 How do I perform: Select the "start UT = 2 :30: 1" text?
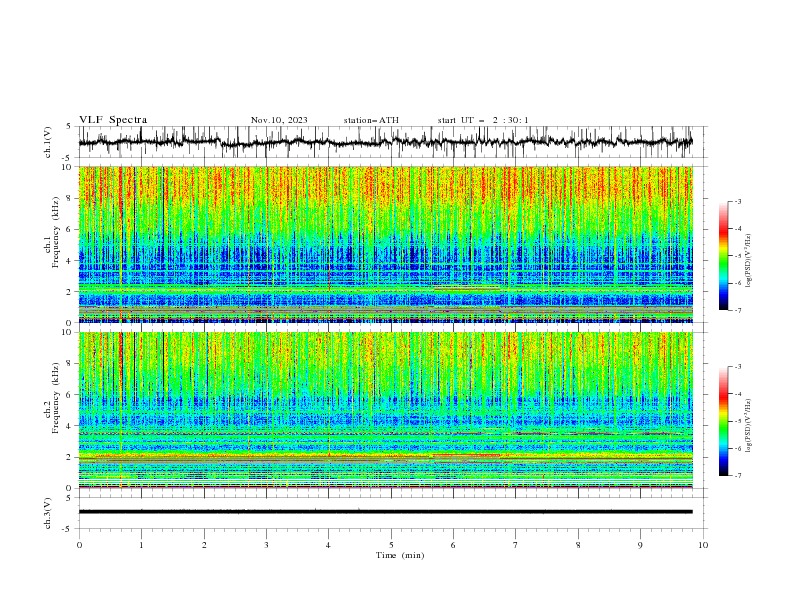click(x=483, y=120)
